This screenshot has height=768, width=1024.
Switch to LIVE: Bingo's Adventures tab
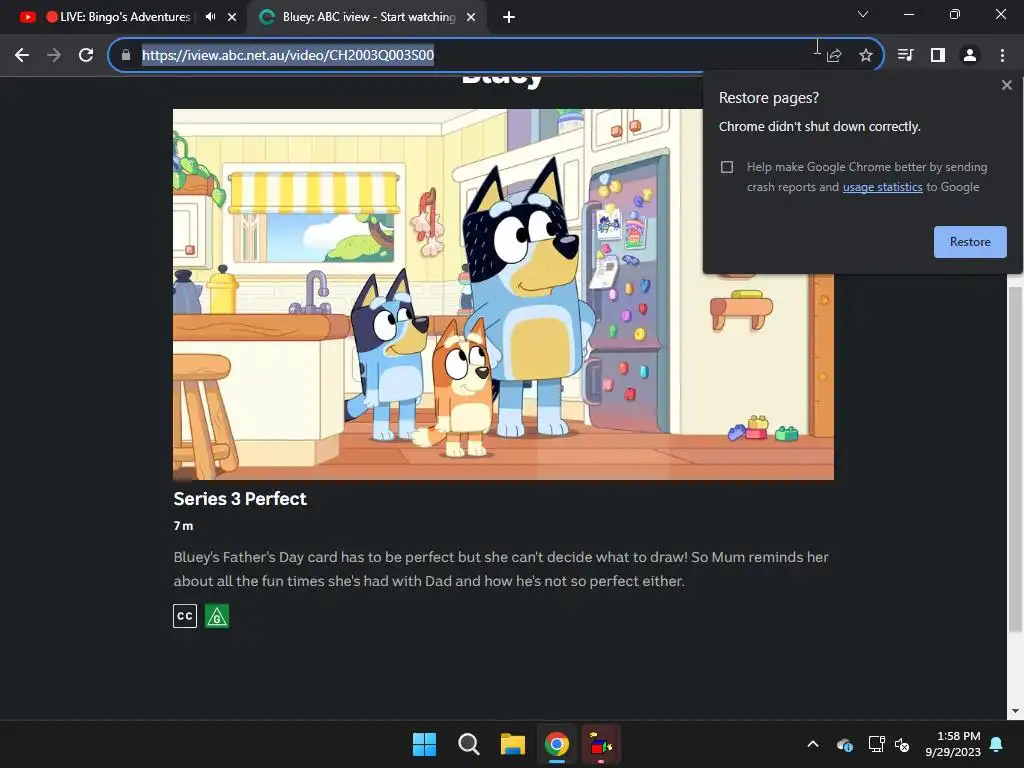124,17
